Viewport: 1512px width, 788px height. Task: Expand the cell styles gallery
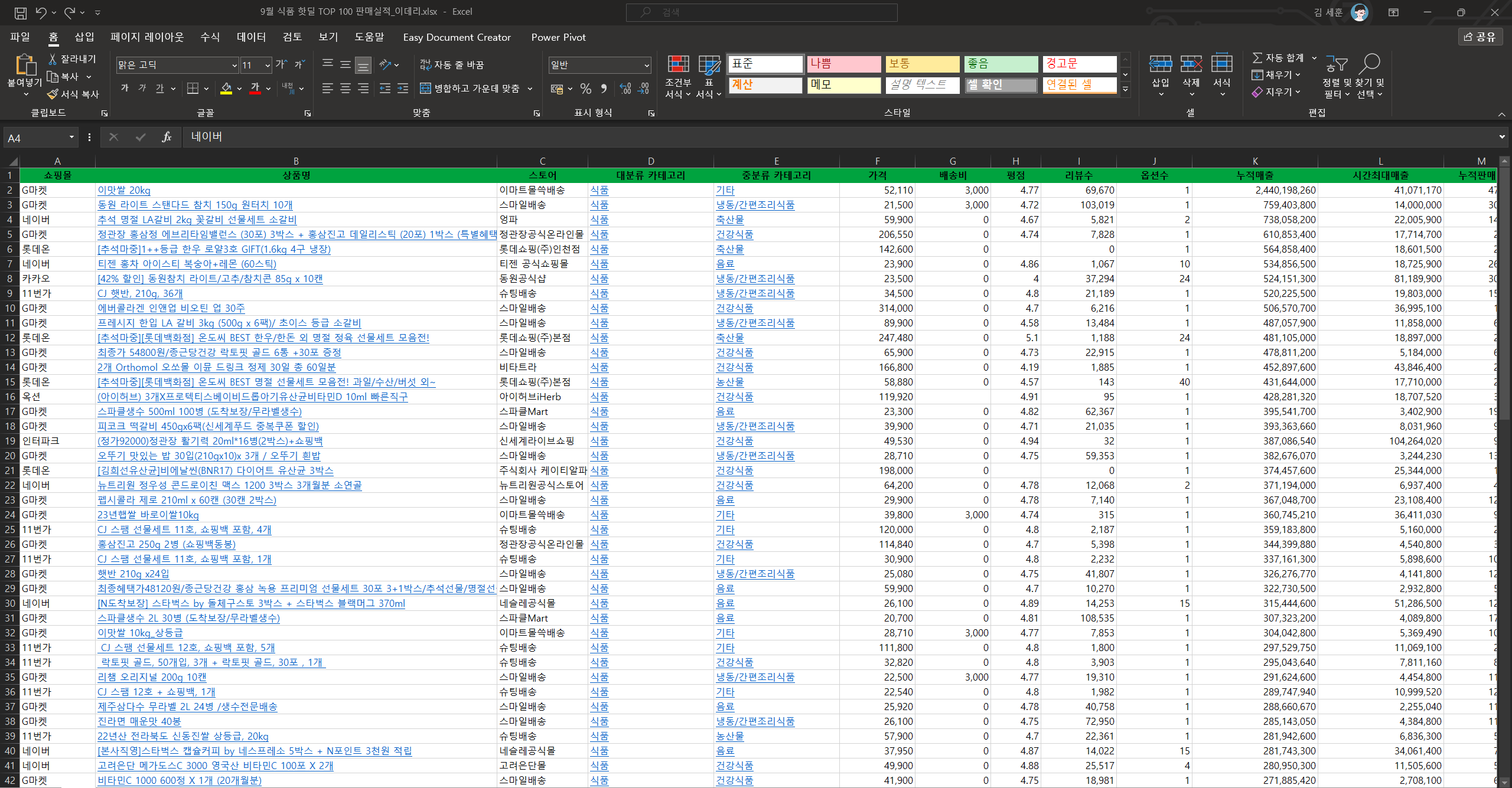(x=1126, y=89)
